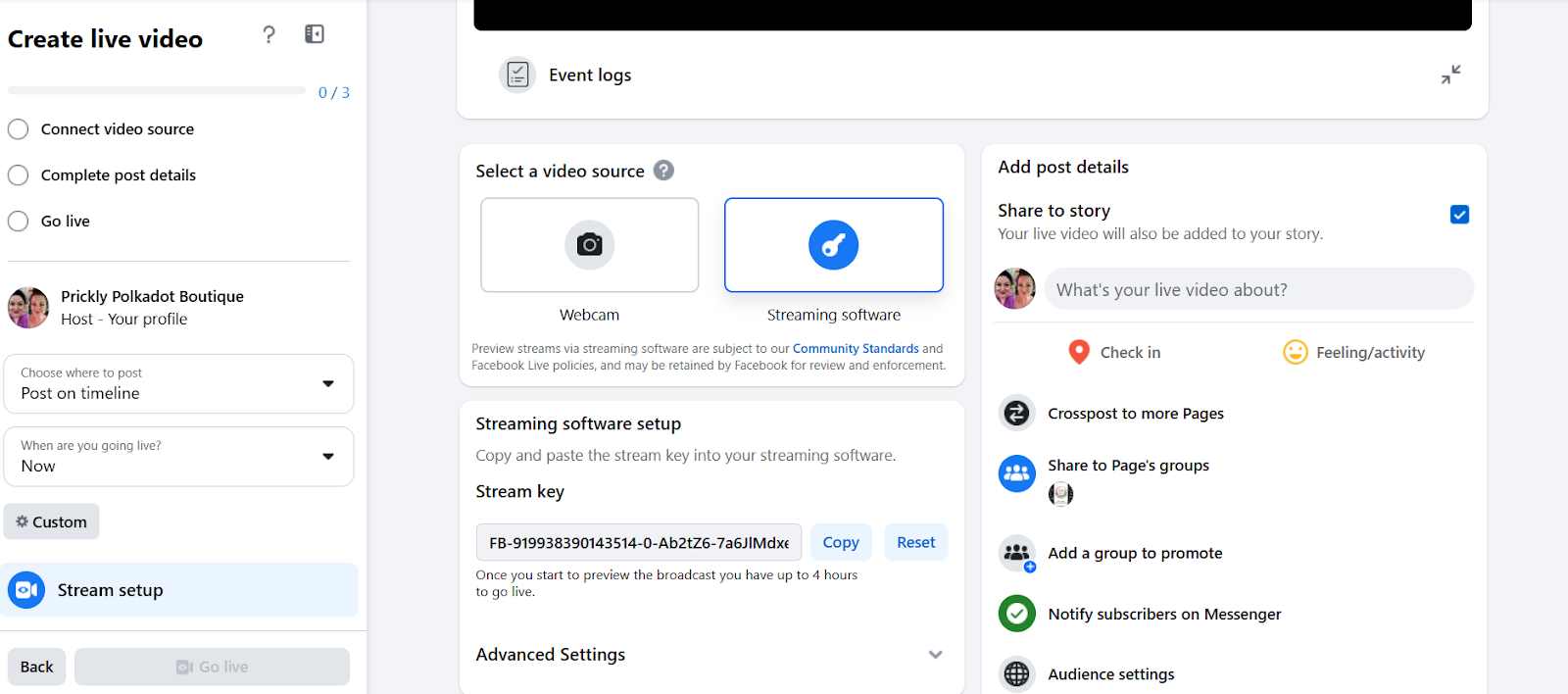This screenshot has height=694, width=1568.
Task: Click the live video description field
Action: point(1258,290)
